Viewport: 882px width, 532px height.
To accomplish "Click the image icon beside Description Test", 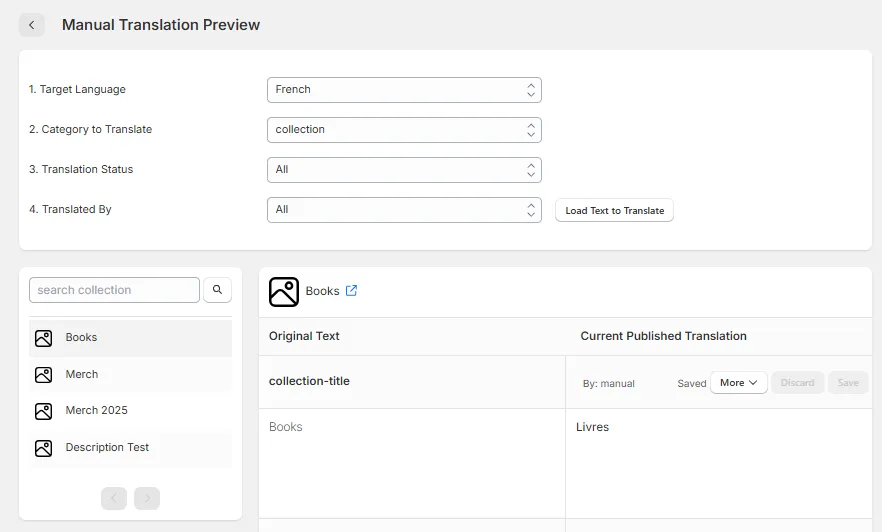I will 43,448.
